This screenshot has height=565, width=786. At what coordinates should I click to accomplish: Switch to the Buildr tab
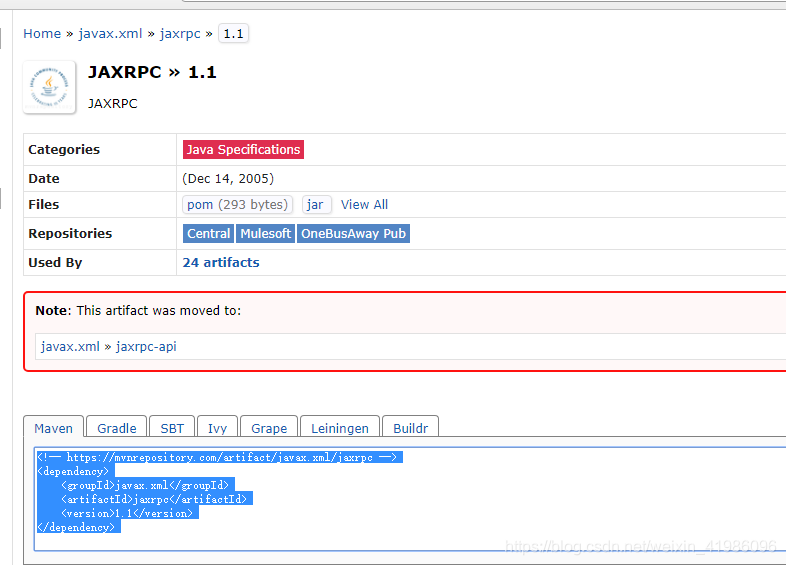click(411, 428)
